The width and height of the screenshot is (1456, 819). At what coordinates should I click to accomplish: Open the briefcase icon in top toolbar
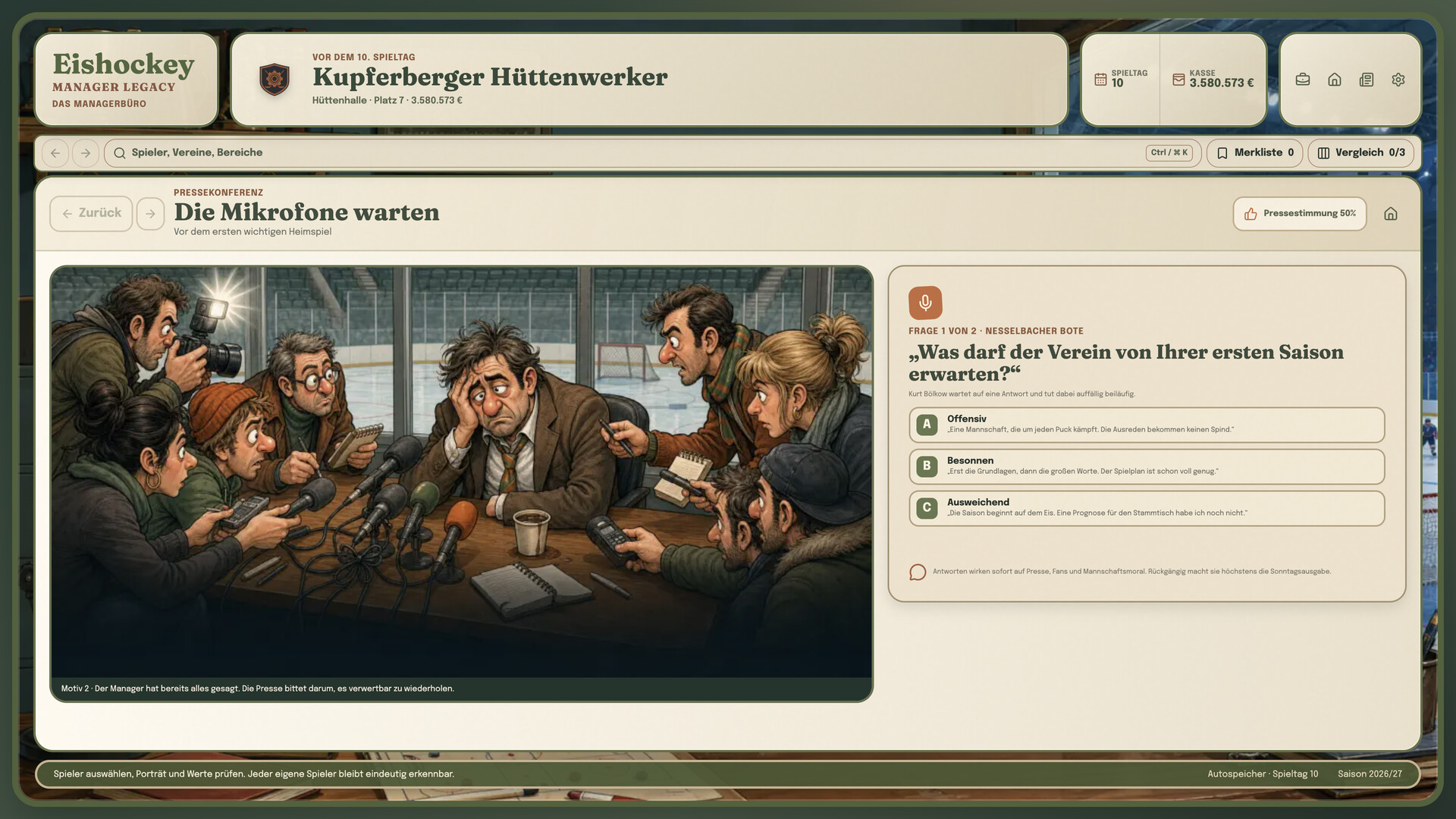[x=1303, y=80]
